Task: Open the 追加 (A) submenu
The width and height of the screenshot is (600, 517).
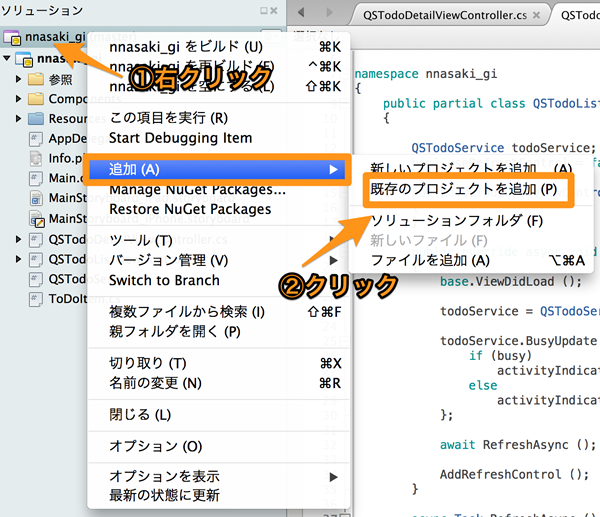Action: click(218, 170)
